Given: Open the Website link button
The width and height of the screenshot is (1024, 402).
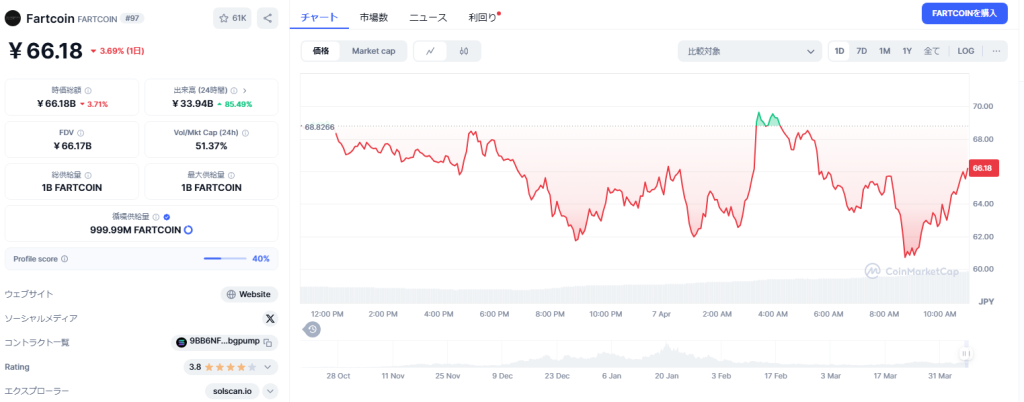Looking at the screenshot, I should tap(249, 294).
